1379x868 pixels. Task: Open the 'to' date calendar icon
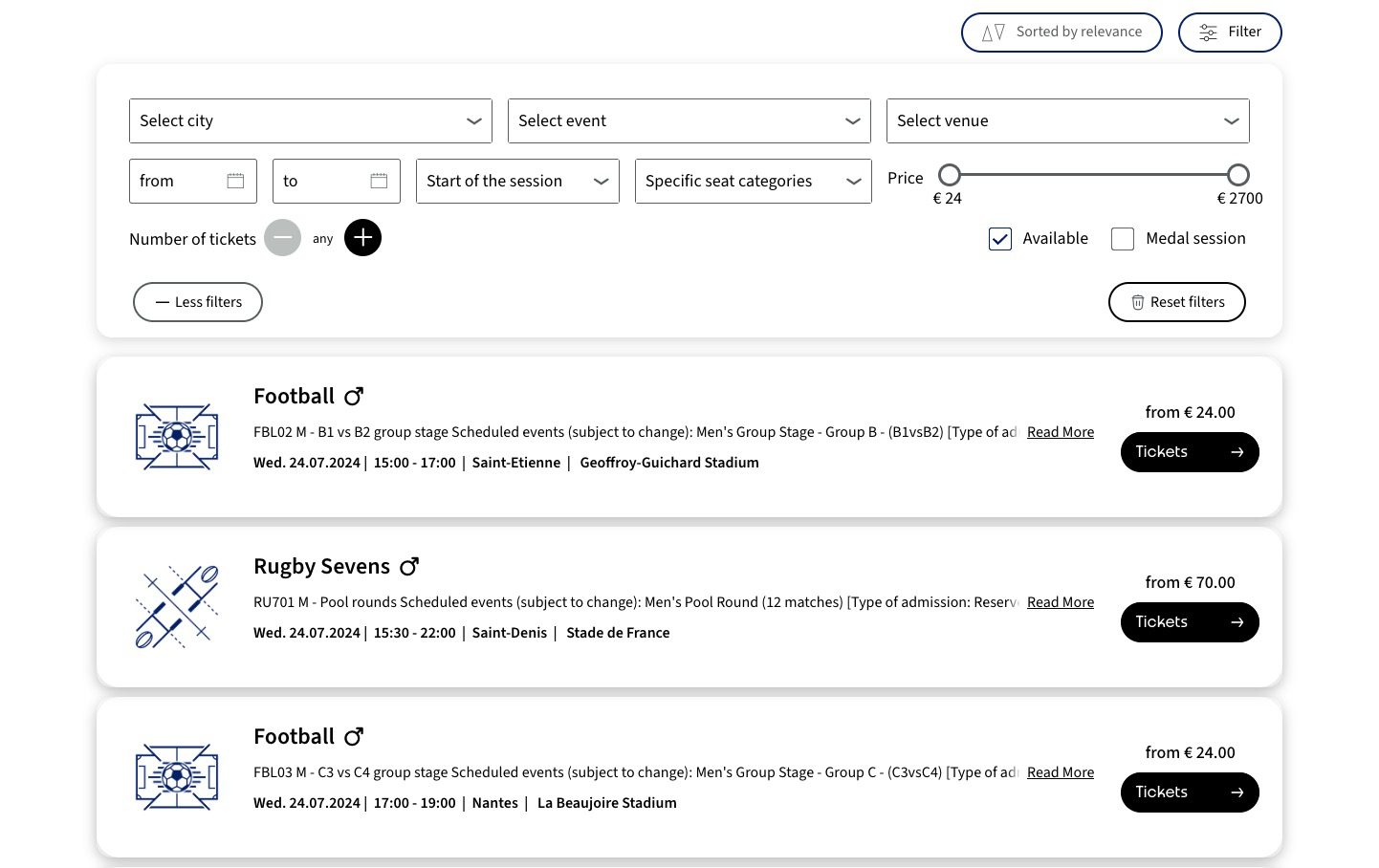[x=379, y=181]
